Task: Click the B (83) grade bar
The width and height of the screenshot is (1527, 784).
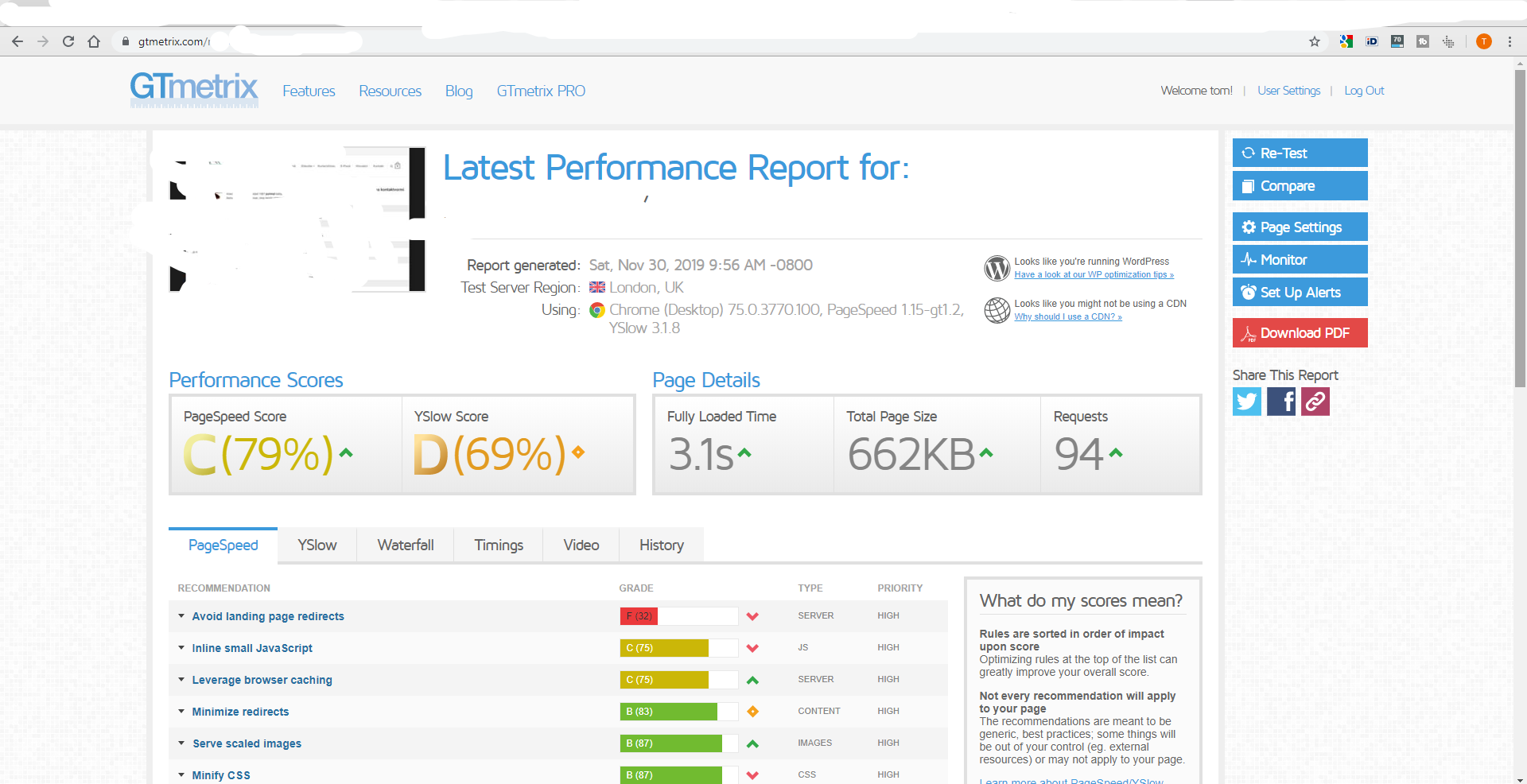Action: pyautogui.click(x=679, y=712)
